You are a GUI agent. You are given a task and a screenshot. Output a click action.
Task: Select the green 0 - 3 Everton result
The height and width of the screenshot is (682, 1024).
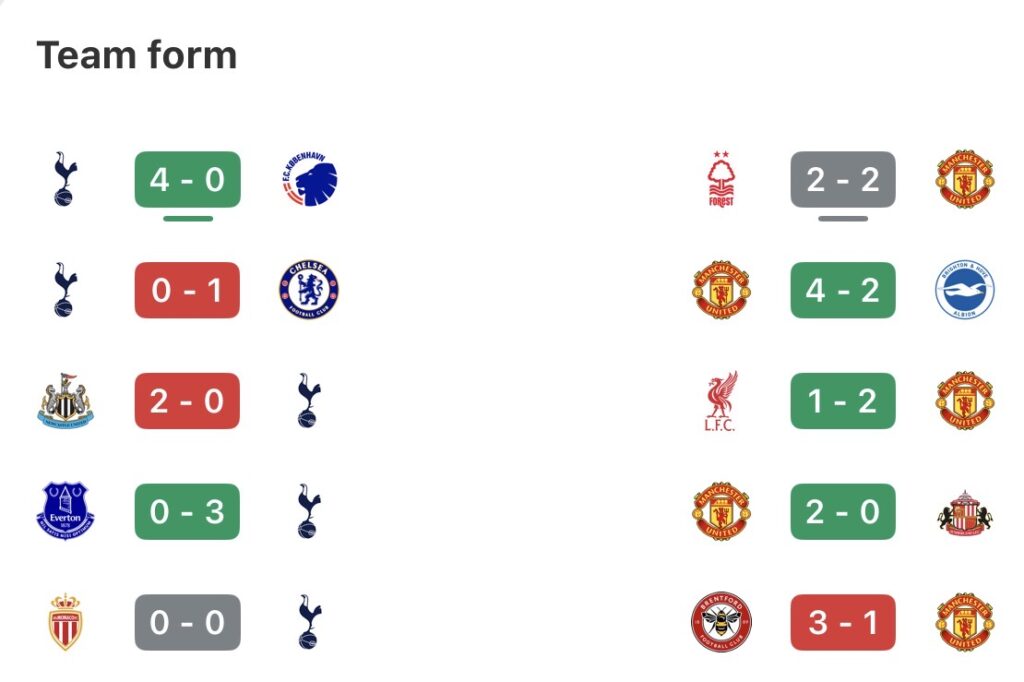(187, 512)
